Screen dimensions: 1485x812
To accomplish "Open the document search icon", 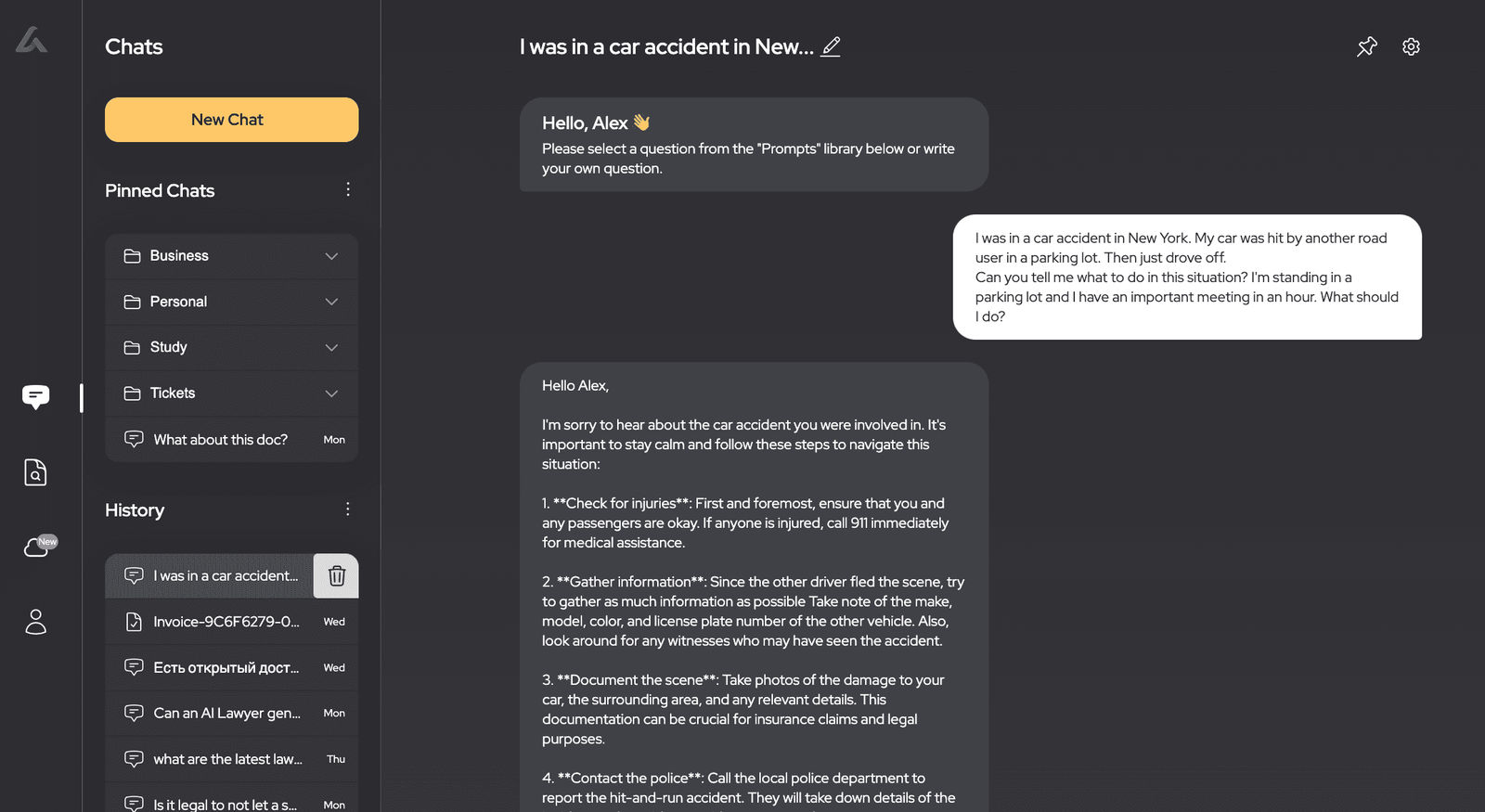I will pos(35,472).
